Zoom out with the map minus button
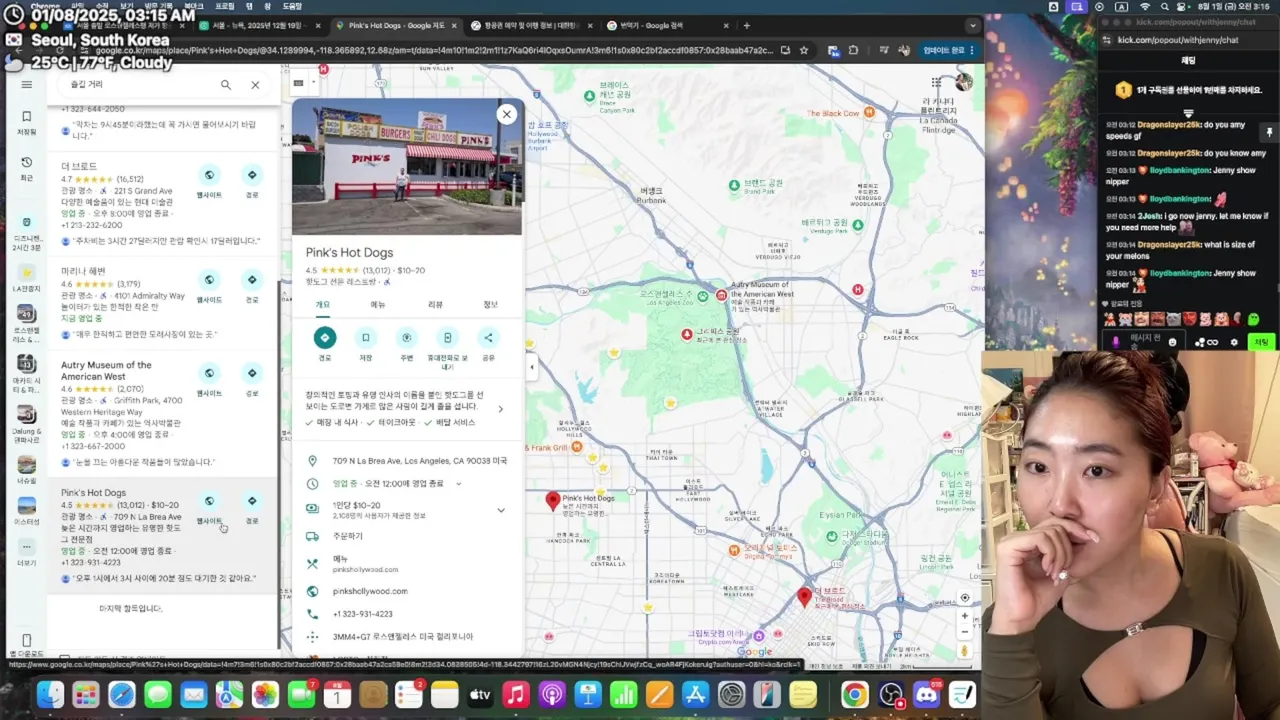The image size is (1280, 720). [x=964, y=633]
